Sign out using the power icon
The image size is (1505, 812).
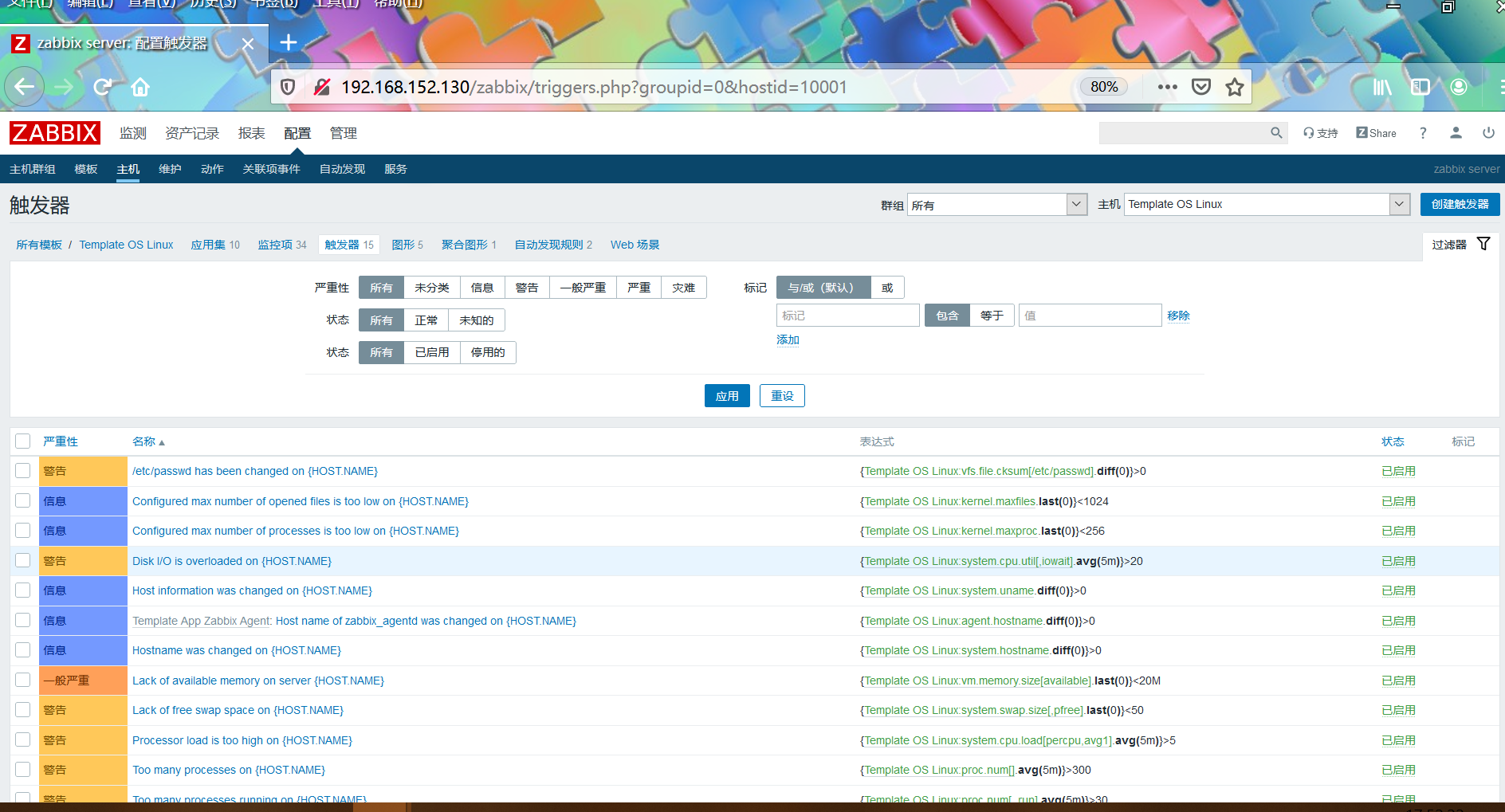pyautogui.click(x=1487, y=132)
